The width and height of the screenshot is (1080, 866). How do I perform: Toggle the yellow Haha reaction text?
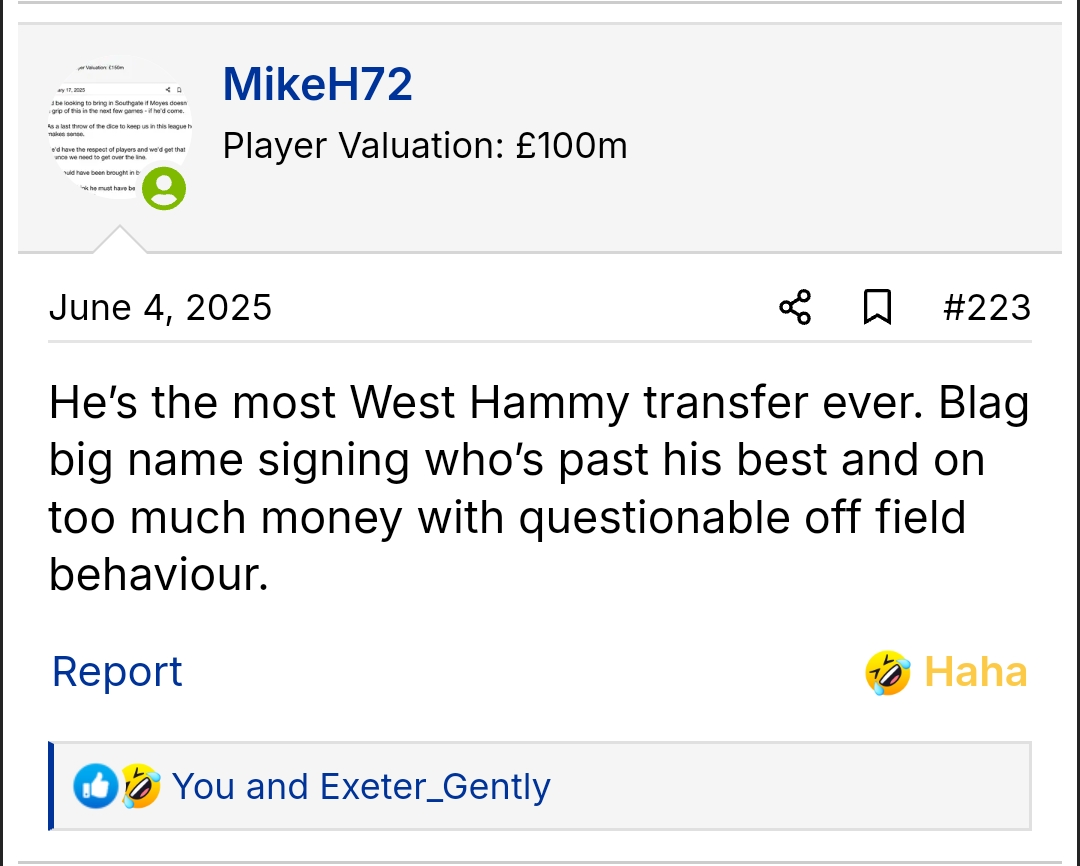point(975,672)
